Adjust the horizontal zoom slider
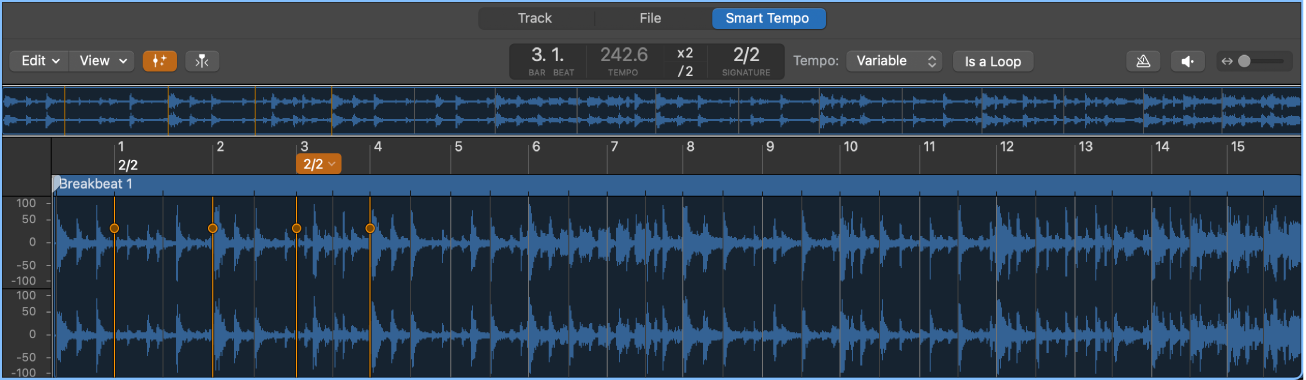The height and width of the screenshot is (380, 1306). 1260,61
